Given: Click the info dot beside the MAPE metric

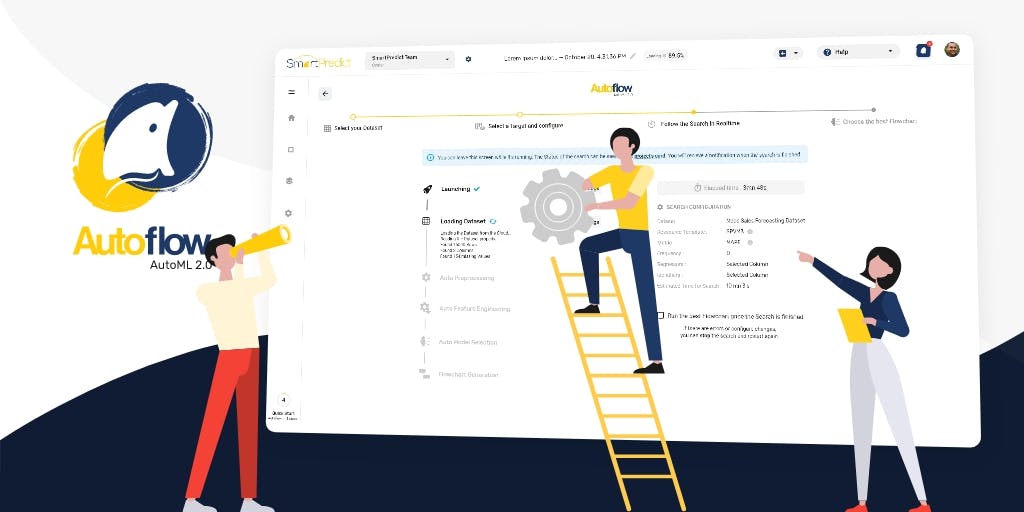Looking at the screenshot, I should (750, 242).
